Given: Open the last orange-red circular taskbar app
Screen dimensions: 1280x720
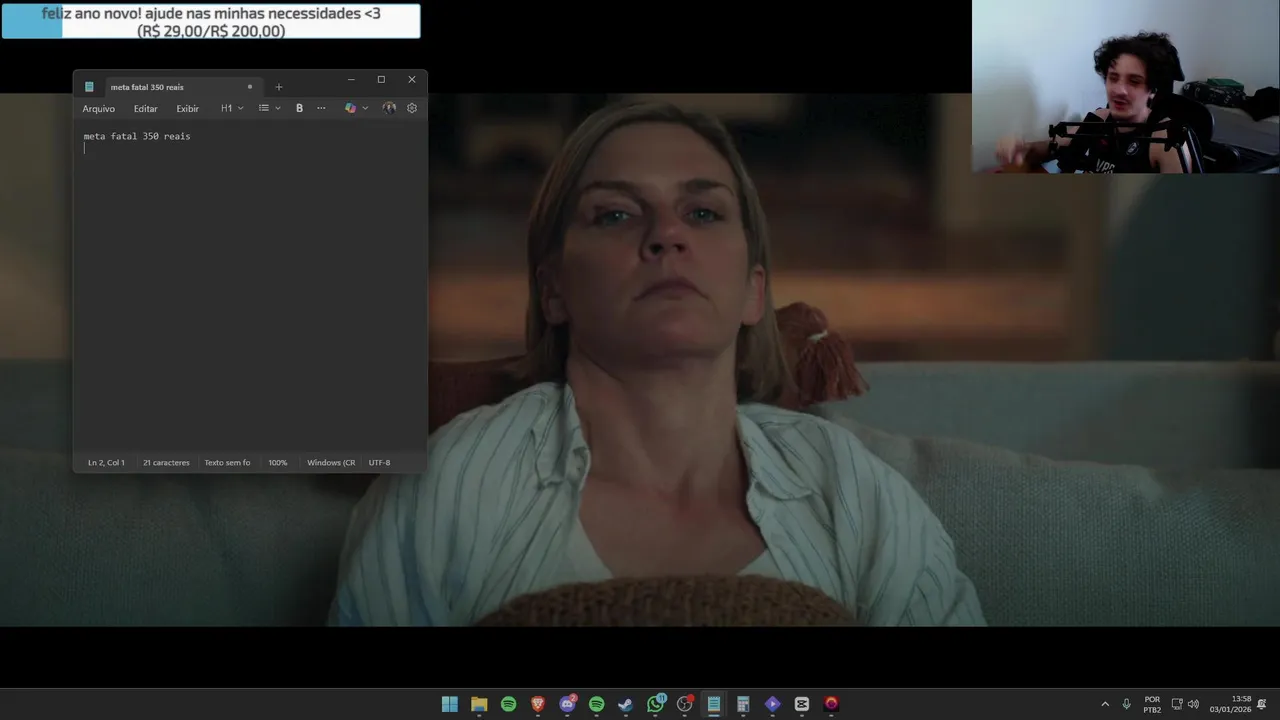Looking at the screenshot, I should tap(831, 704).
